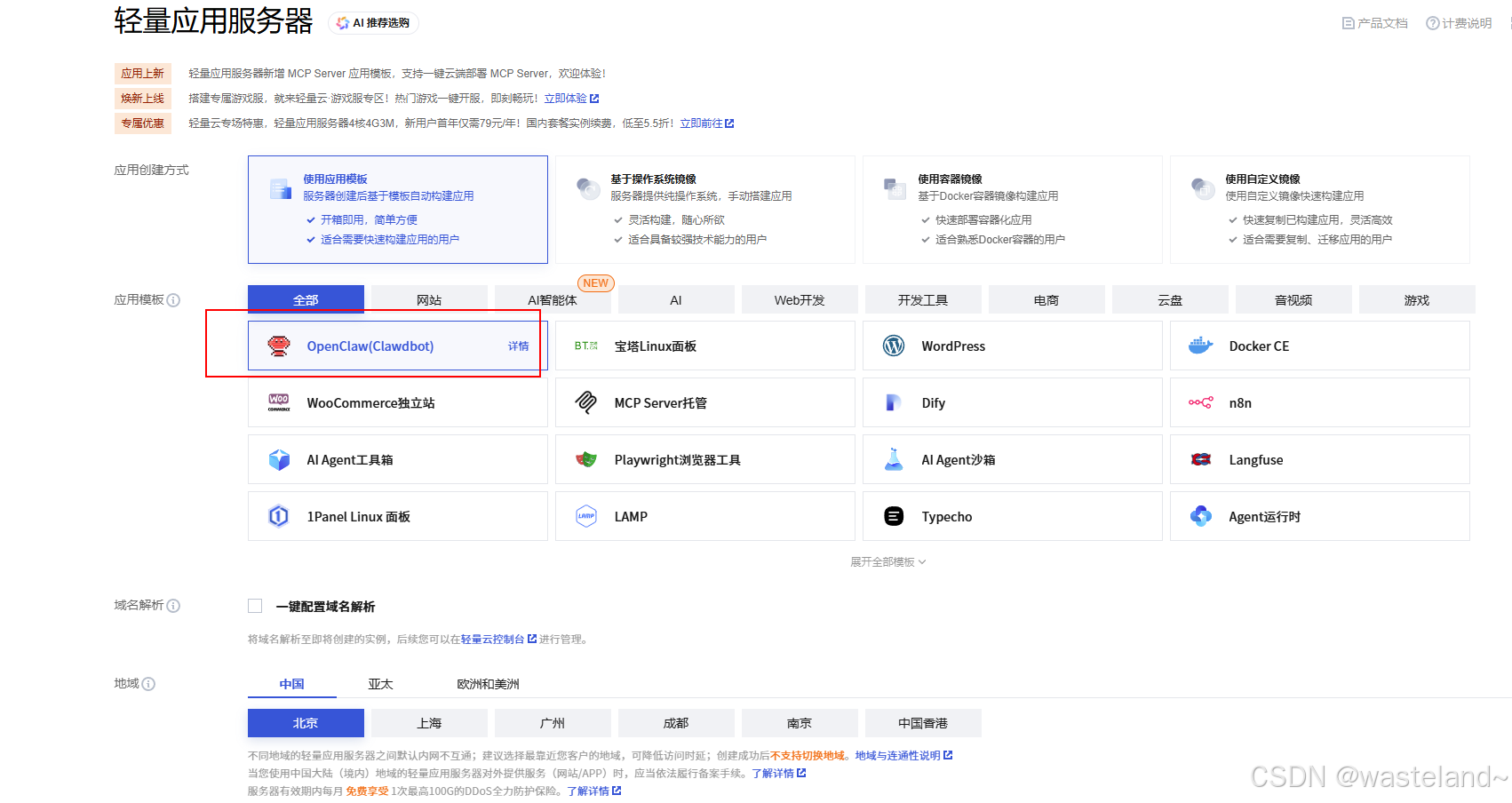Open 了解详情 link after DDoS全力防护保险
The width and height of the screenshot is (1512, 803).
(x=594, y=791)
